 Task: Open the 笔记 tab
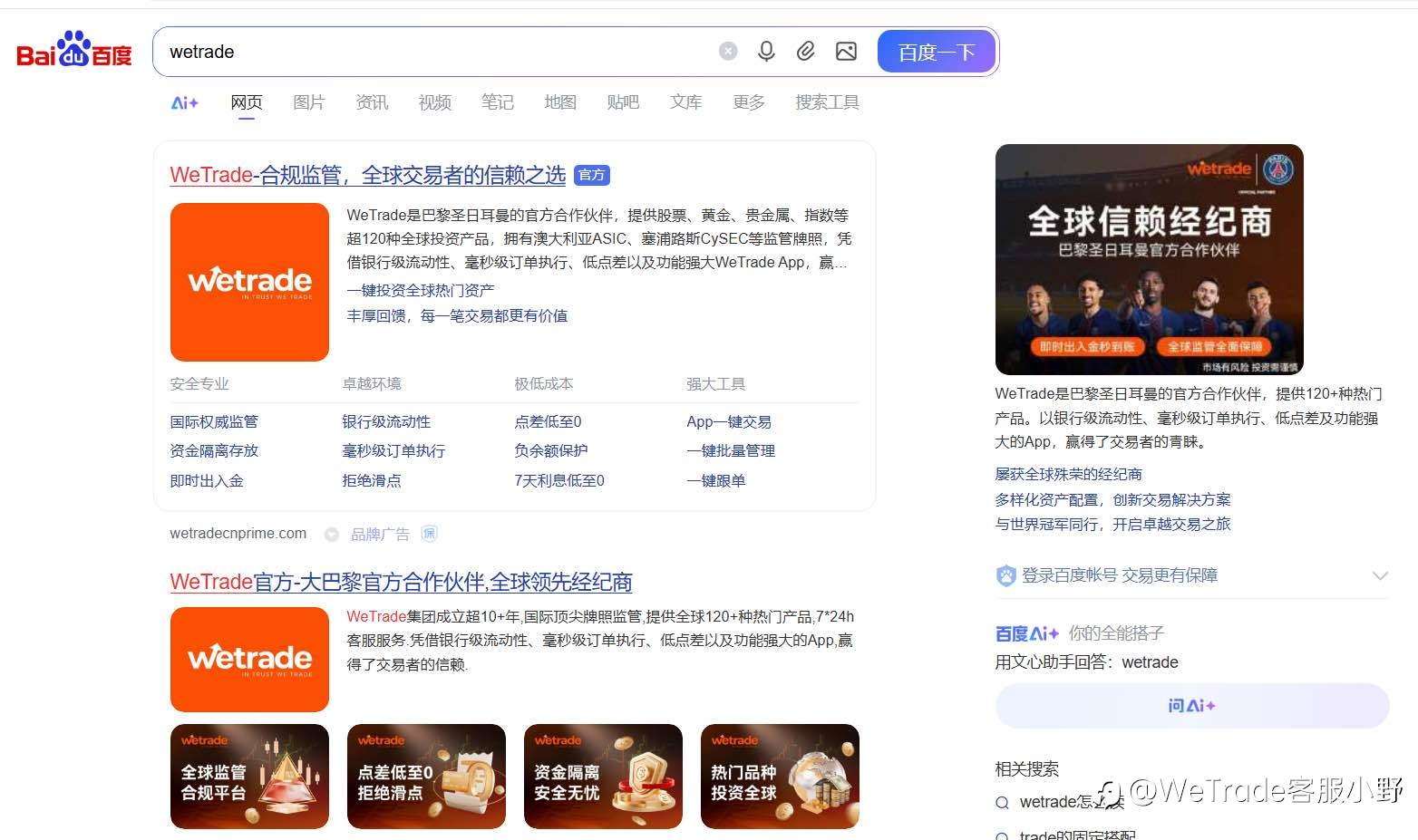(x=498, y=102)
